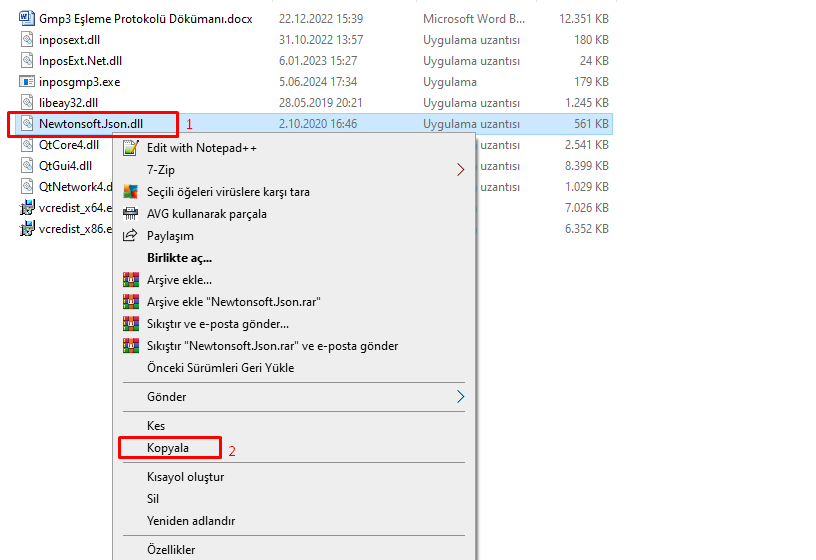Screen dimensions: 816x560
Task: Open Özellikler properties entry
Action: coord(171,550)
